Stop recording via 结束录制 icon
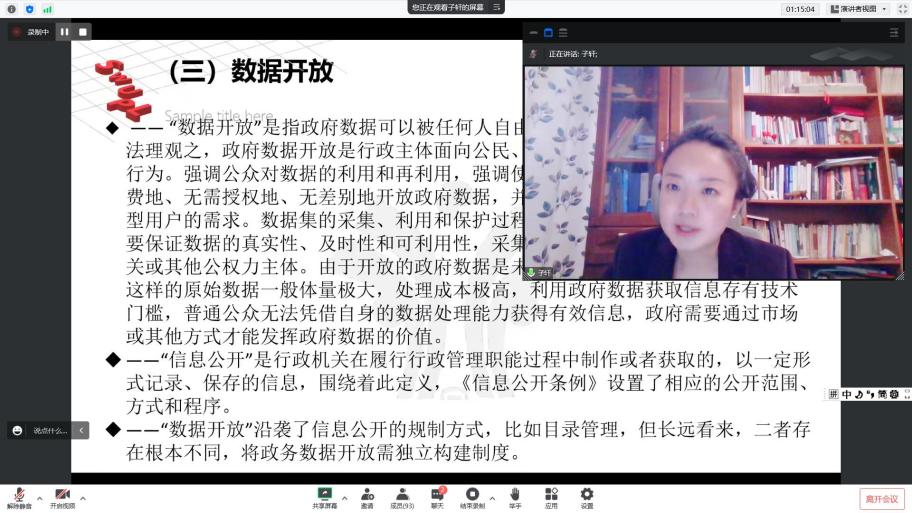The image size is (912, 513). click(x=472, y=496)
